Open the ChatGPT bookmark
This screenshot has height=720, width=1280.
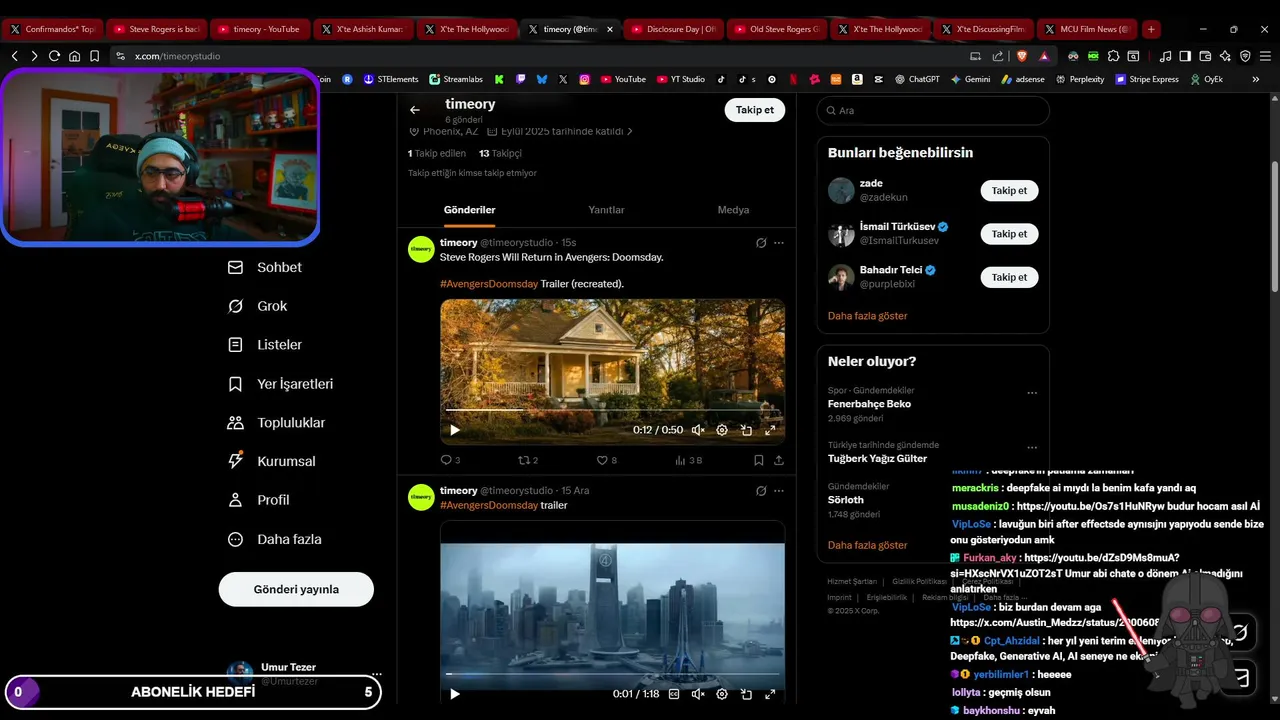point(917,79)
